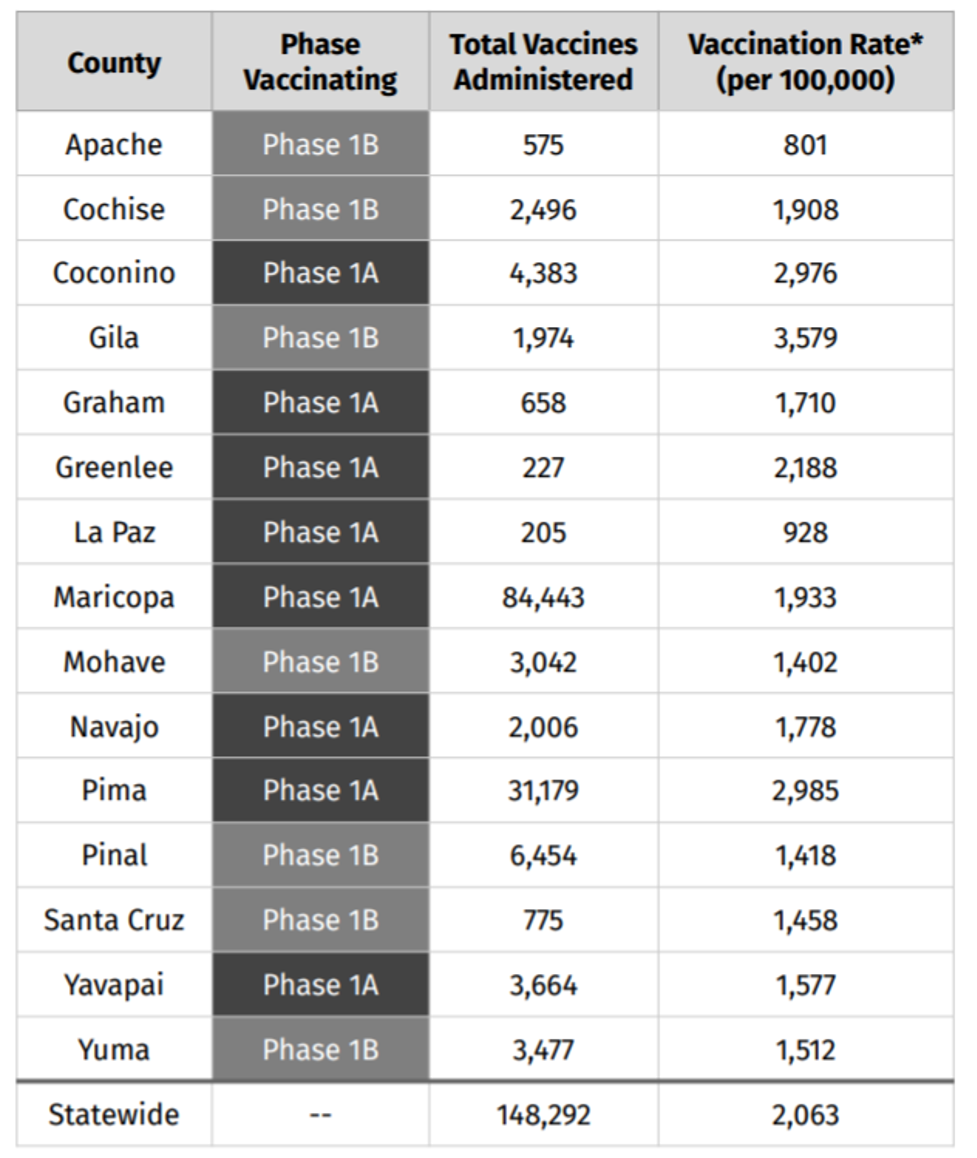Screen dimensions: 977x1158
Task: Click the Vaccination Rate column header
Action: click(x=805, y=63)
